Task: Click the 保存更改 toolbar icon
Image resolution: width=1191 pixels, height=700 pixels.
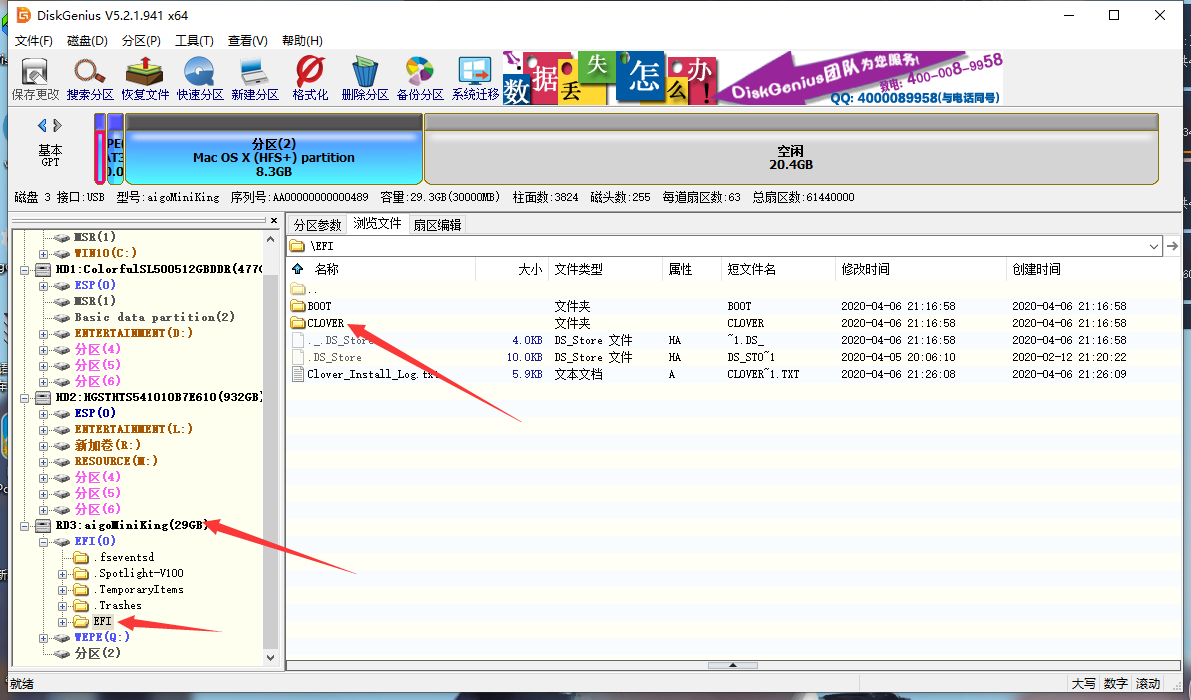Action: tap(35, 79)
